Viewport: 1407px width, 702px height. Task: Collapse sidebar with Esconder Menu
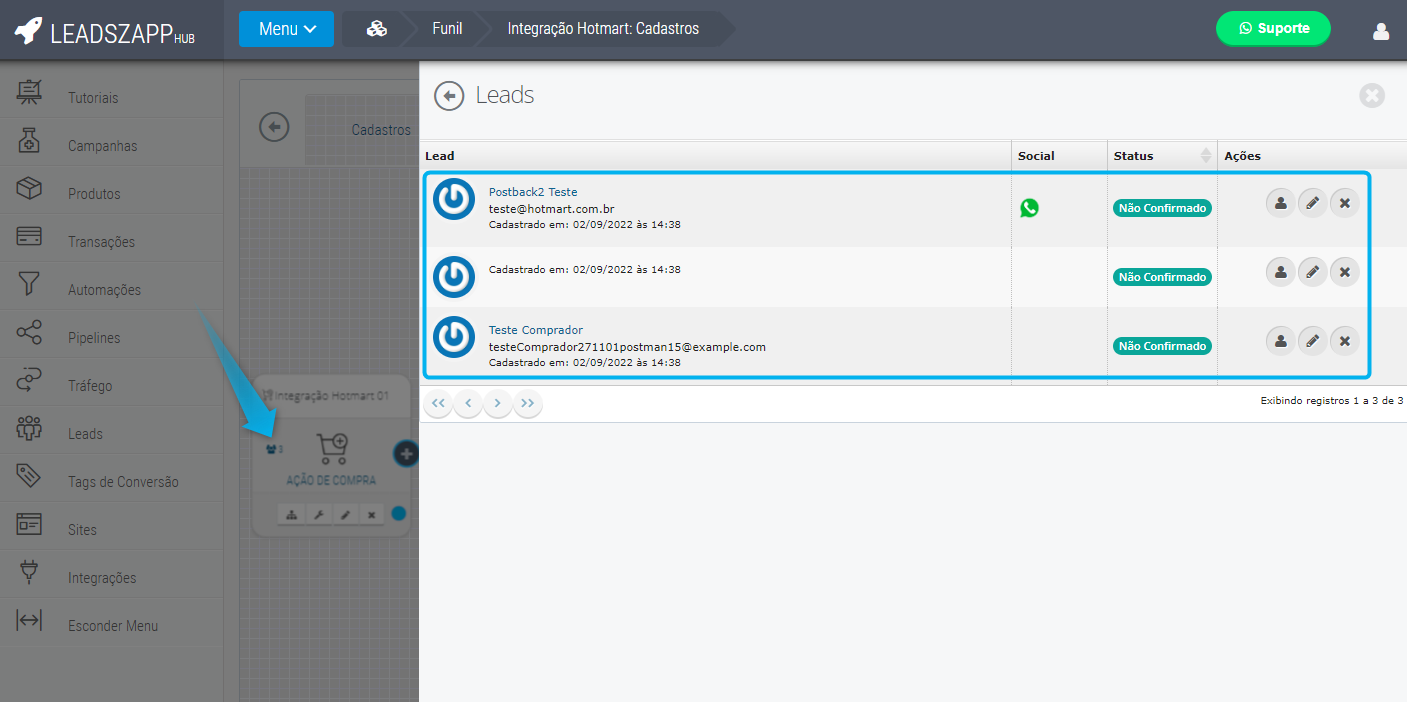click(x=112, y=626)
